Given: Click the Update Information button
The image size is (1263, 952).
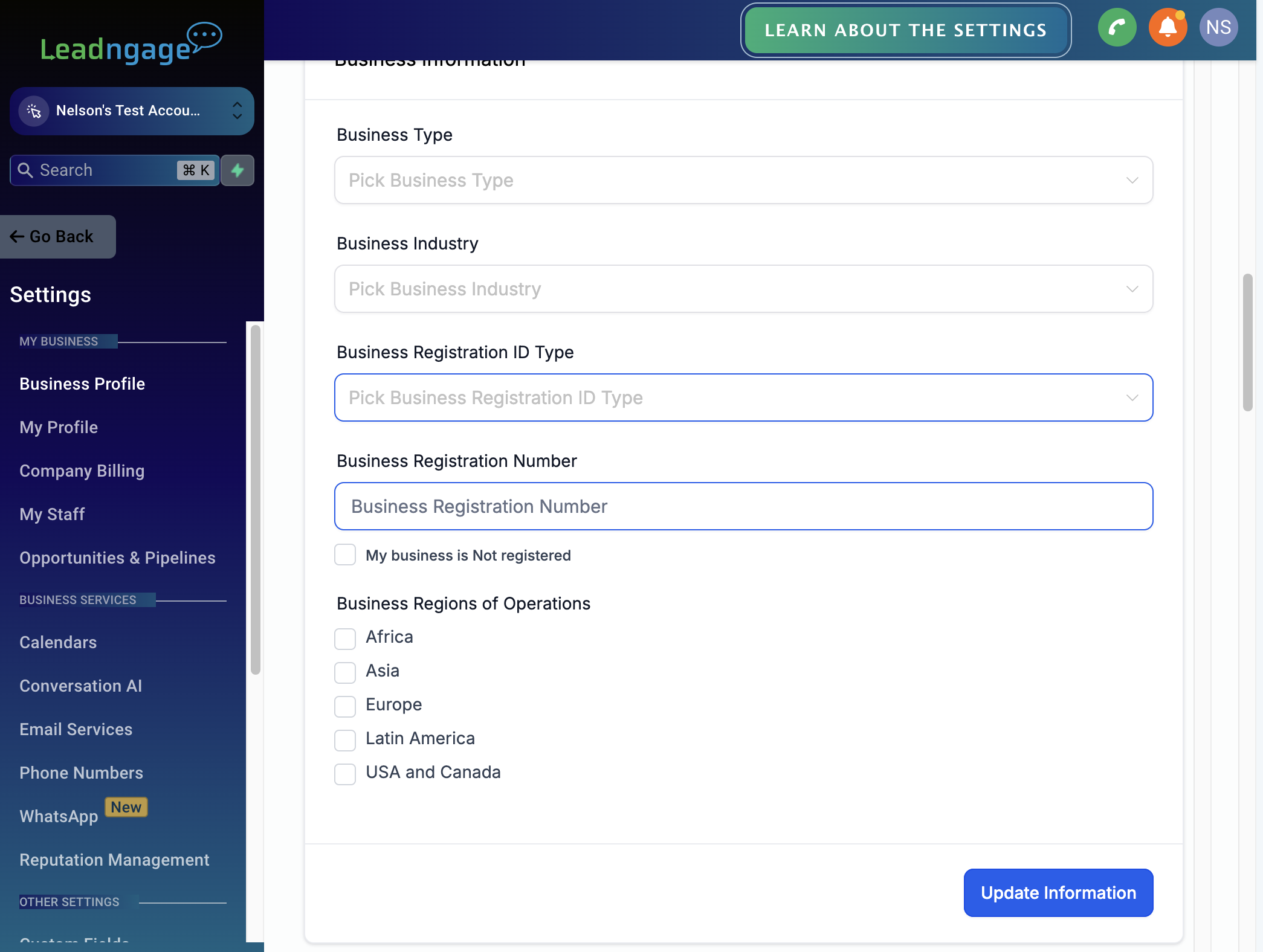Looking at the screenshot, I should (1058, 893).
